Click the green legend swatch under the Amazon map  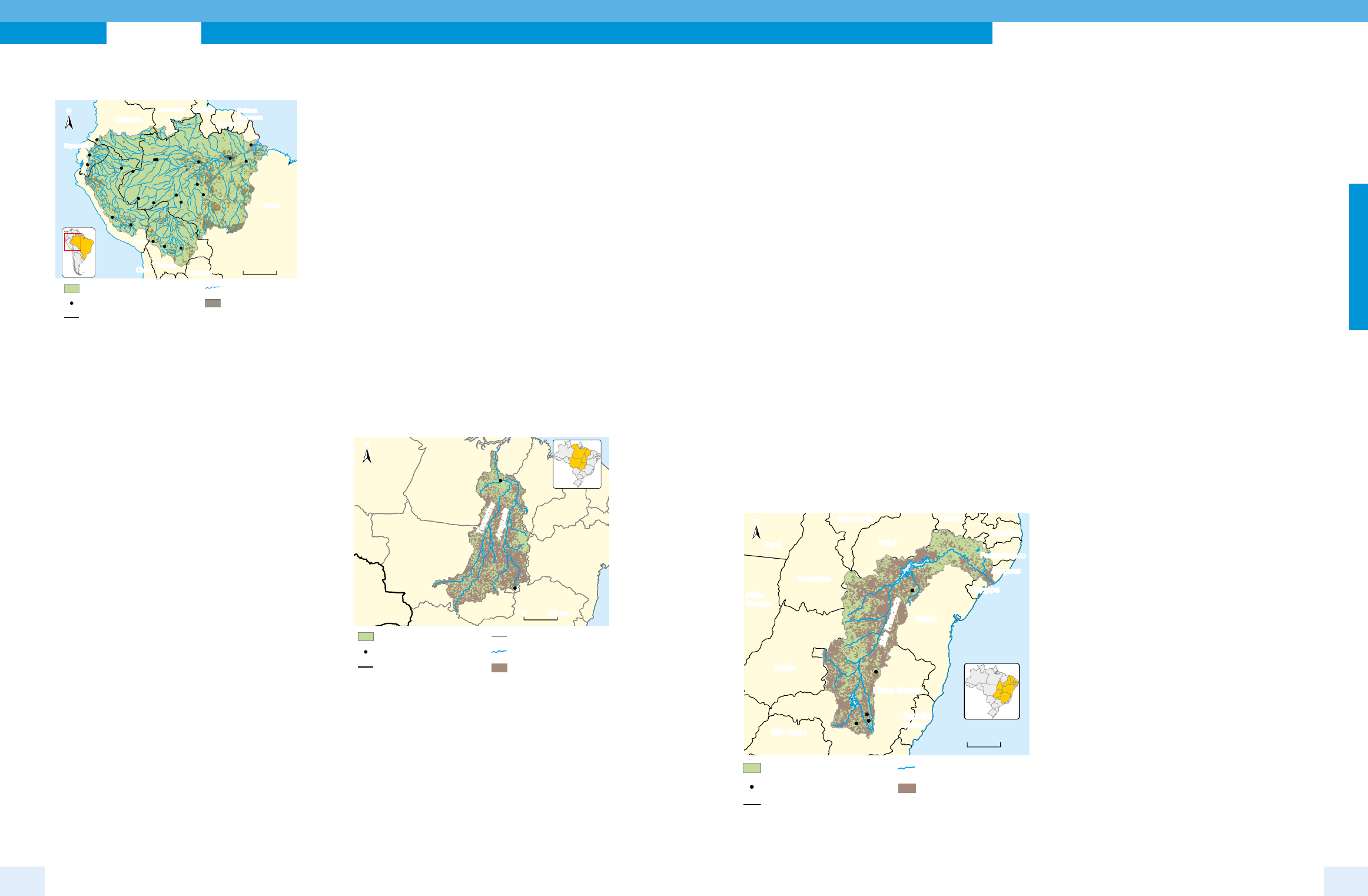72,289
